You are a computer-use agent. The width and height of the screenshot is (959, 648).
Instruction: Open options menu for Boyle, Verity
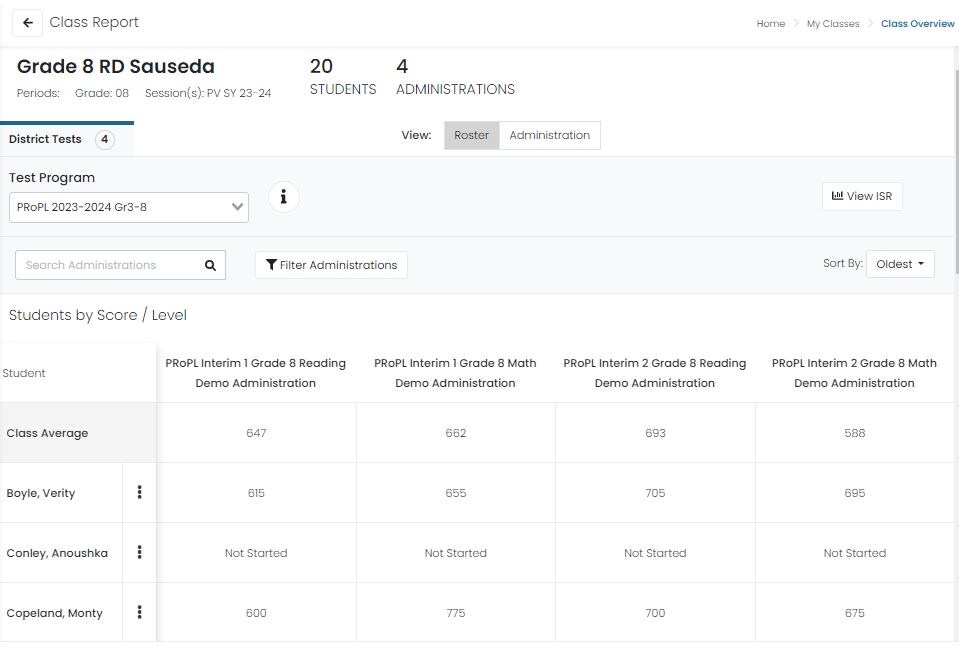point(139,492)
